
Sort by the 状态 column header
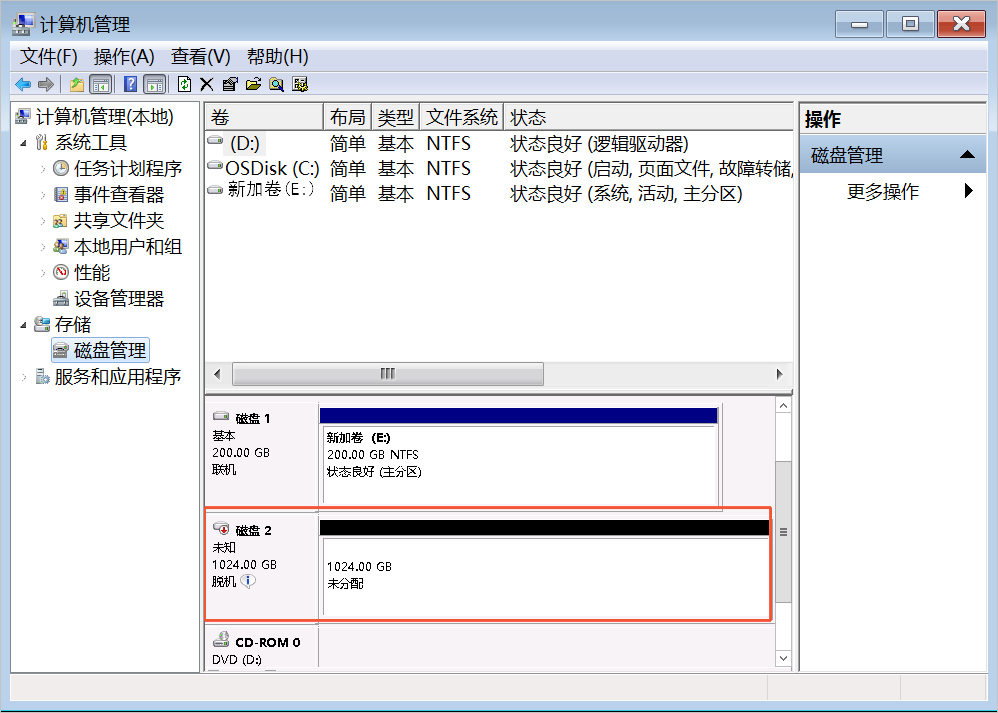tap(649, 117)
